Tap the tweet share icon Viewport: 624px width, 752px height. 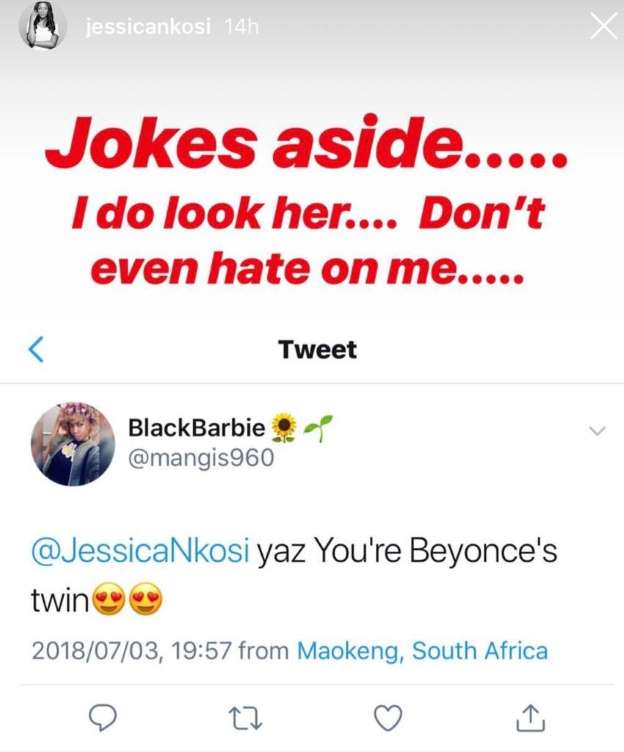point(530,715)
